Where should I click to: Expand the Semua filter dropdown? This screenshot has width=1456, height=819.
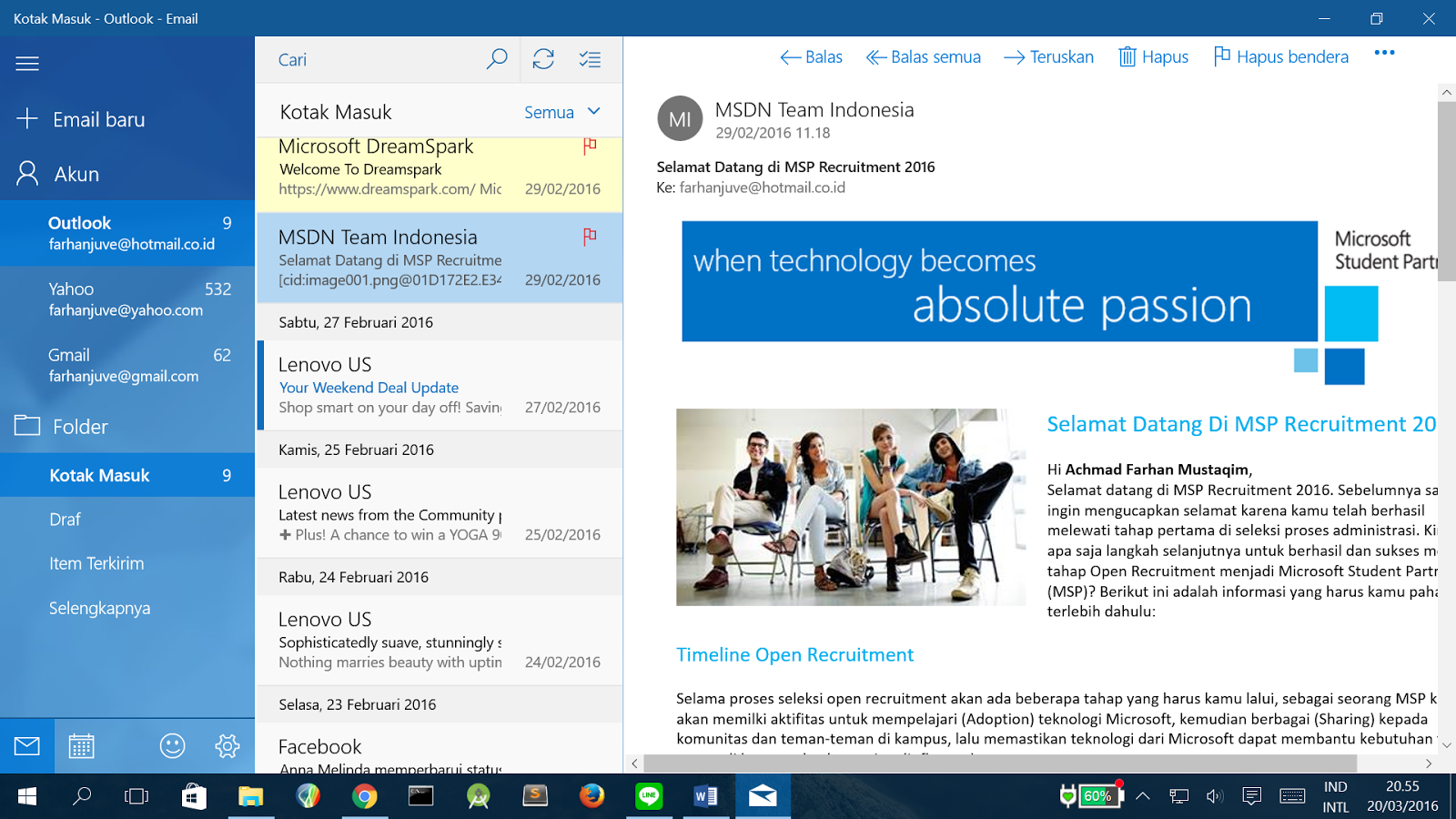(562, 112)
